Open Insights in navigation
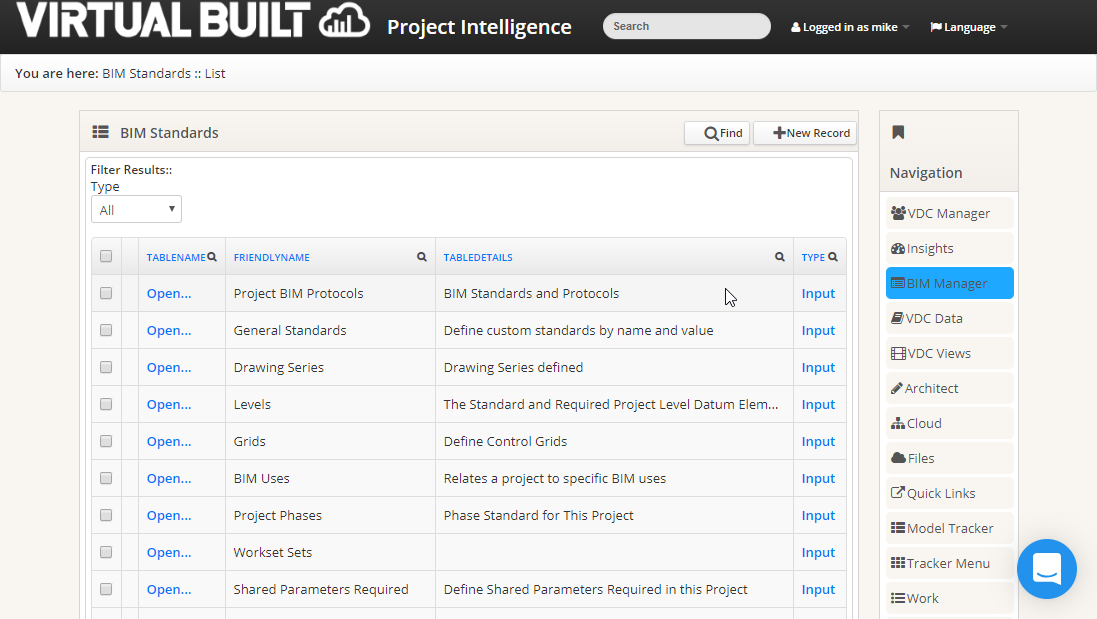 tap(949, 248)
